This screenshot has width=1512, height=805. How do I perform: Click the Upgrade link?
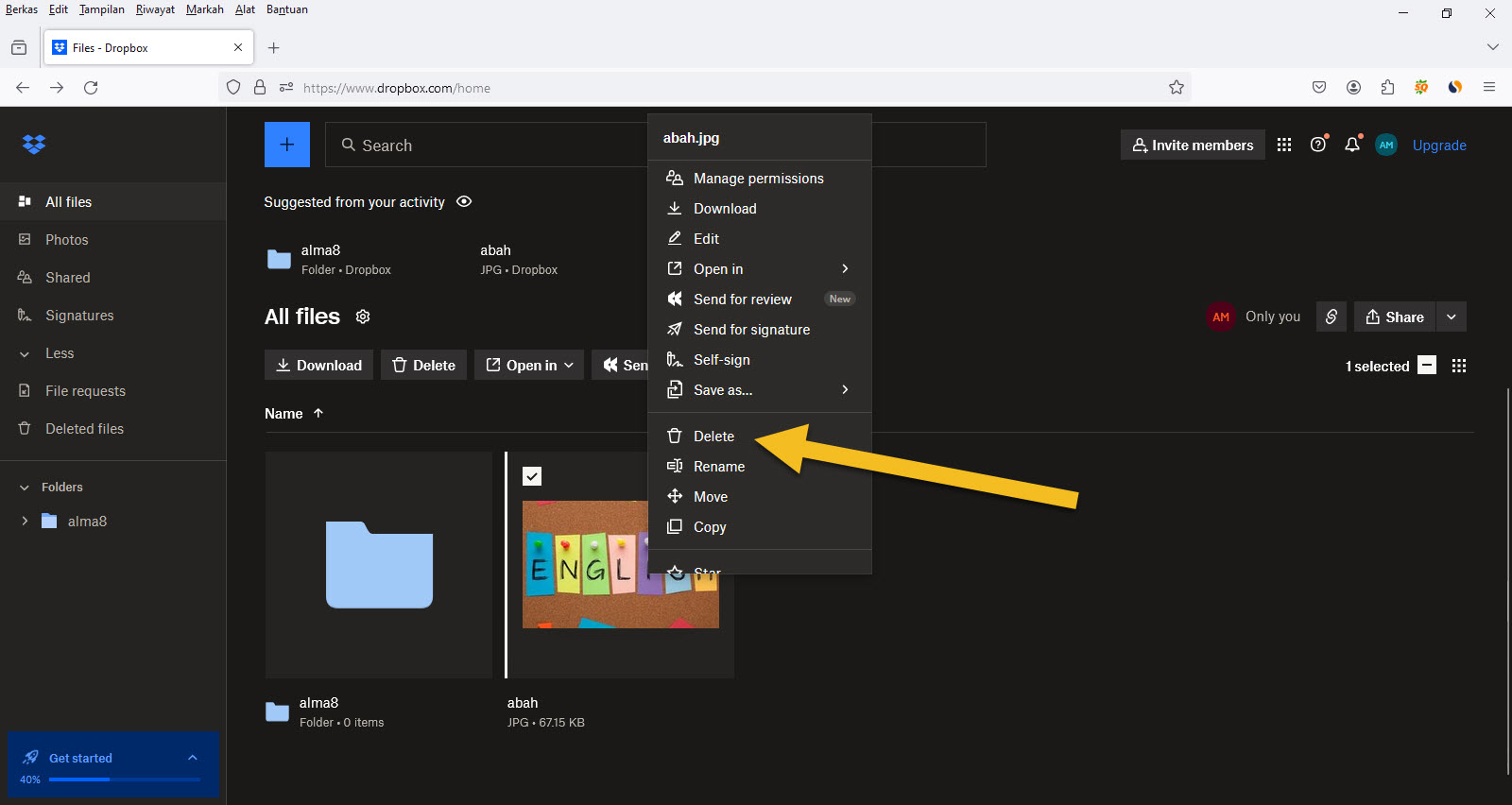(x=1439, y=146)
